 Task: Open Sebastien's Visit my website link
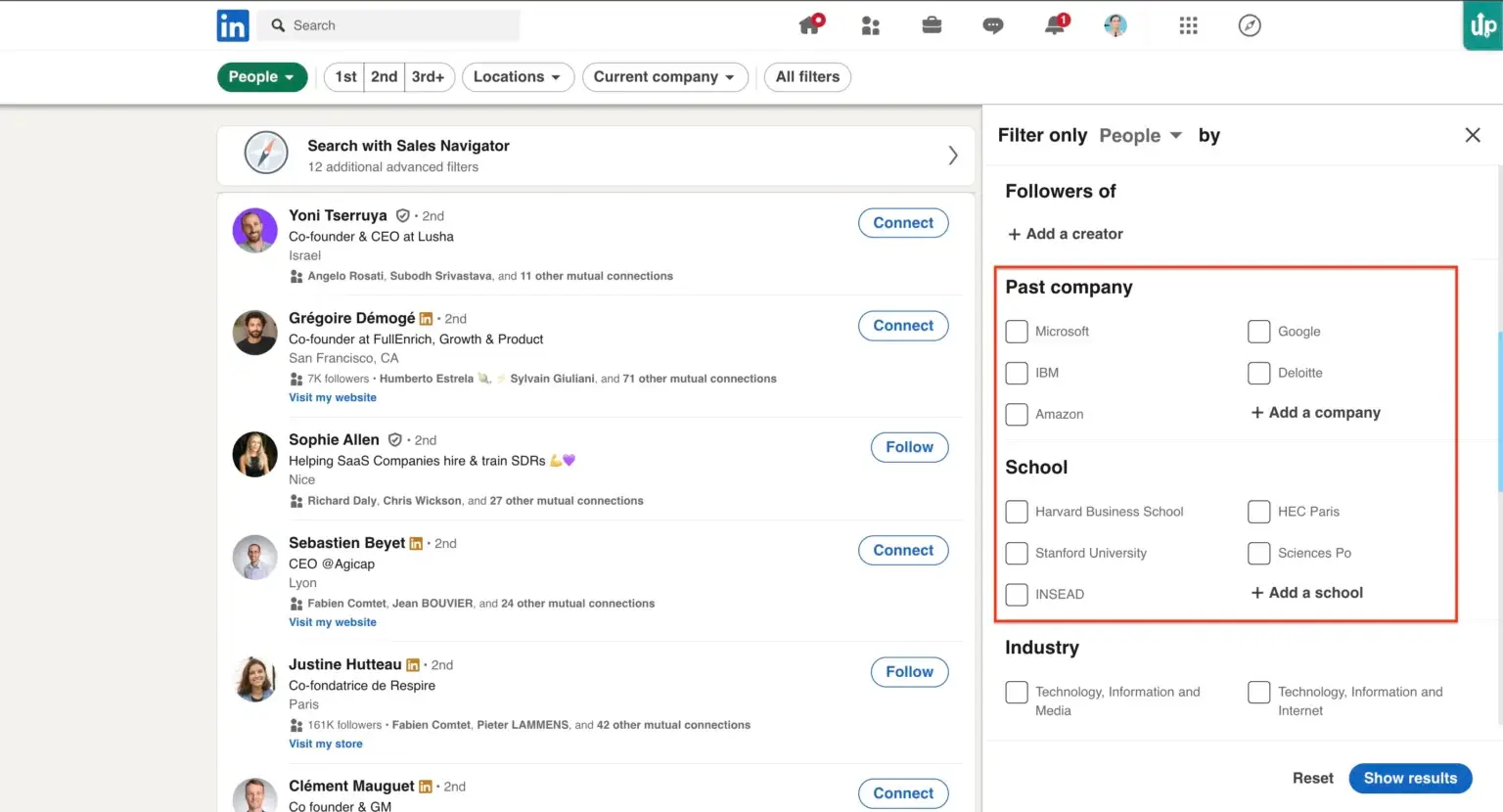pos(333,622)
